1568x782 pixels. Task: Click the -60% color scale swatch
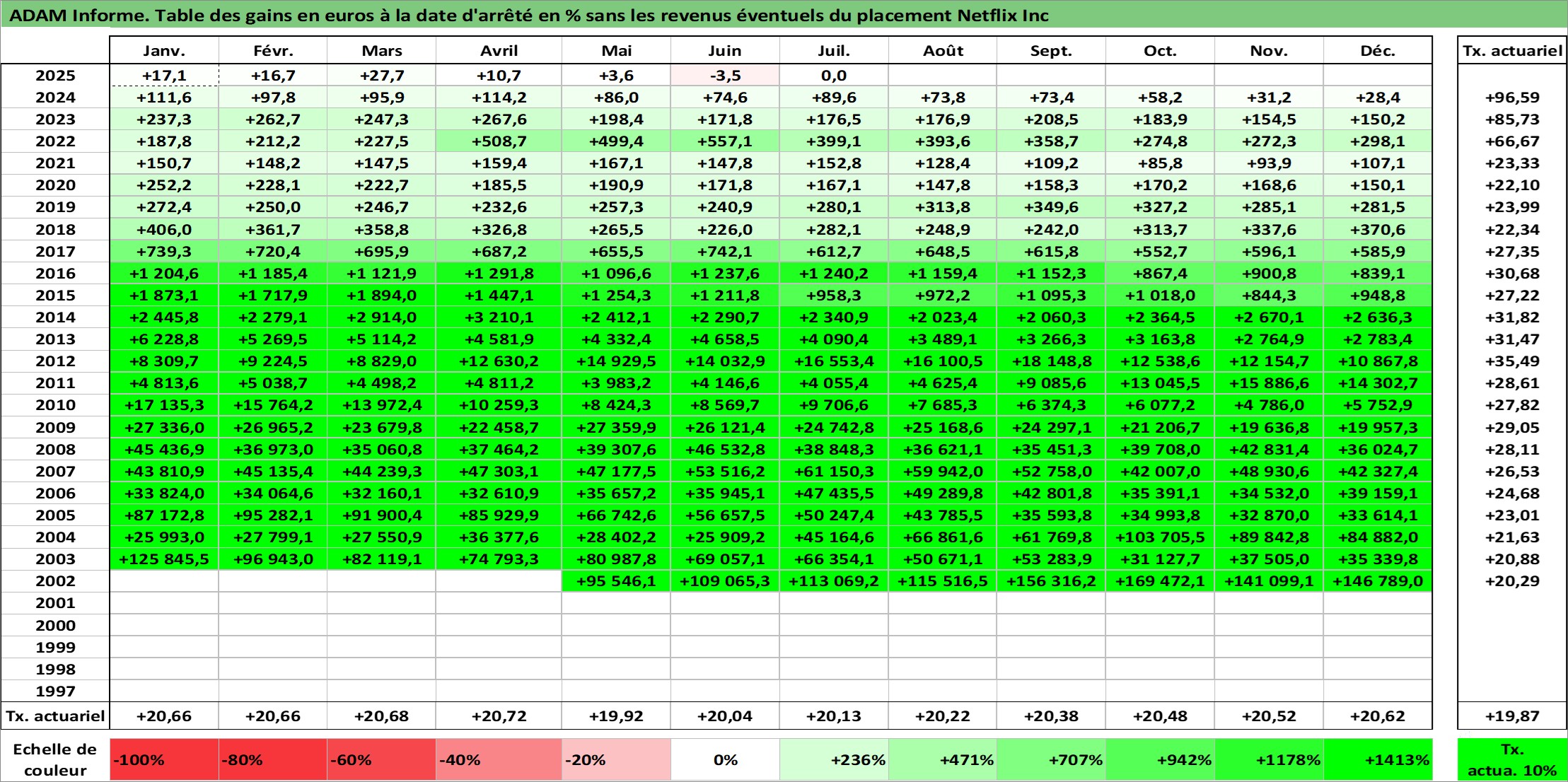point(381,760)
